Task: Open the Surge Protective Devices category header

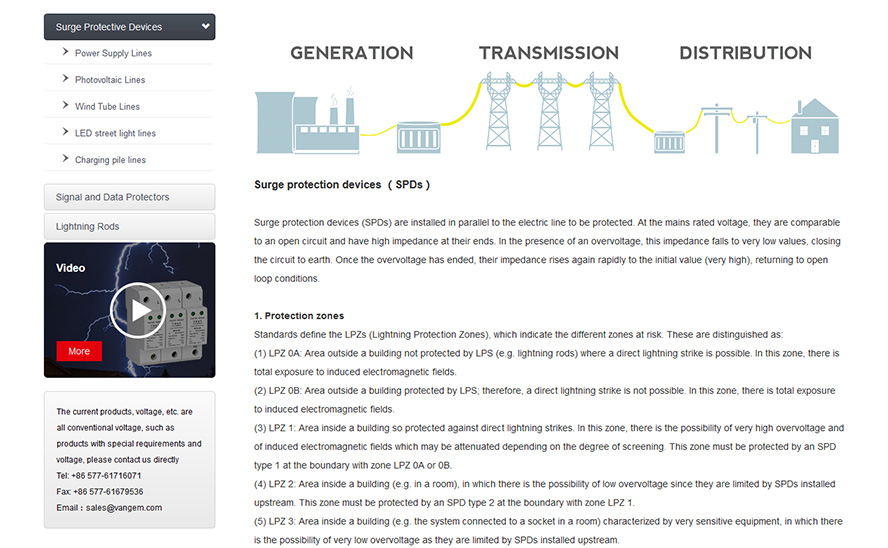Action: (x=129, y=27)
